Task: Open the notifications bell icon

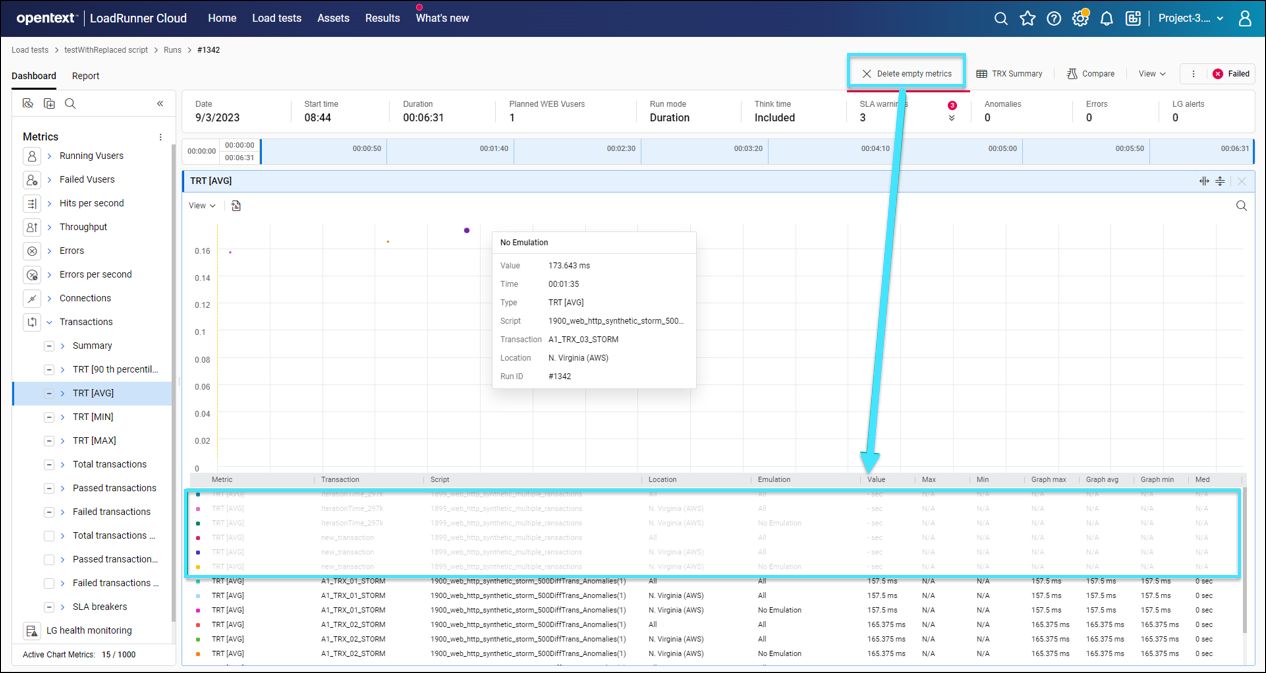Action: 1106,18
